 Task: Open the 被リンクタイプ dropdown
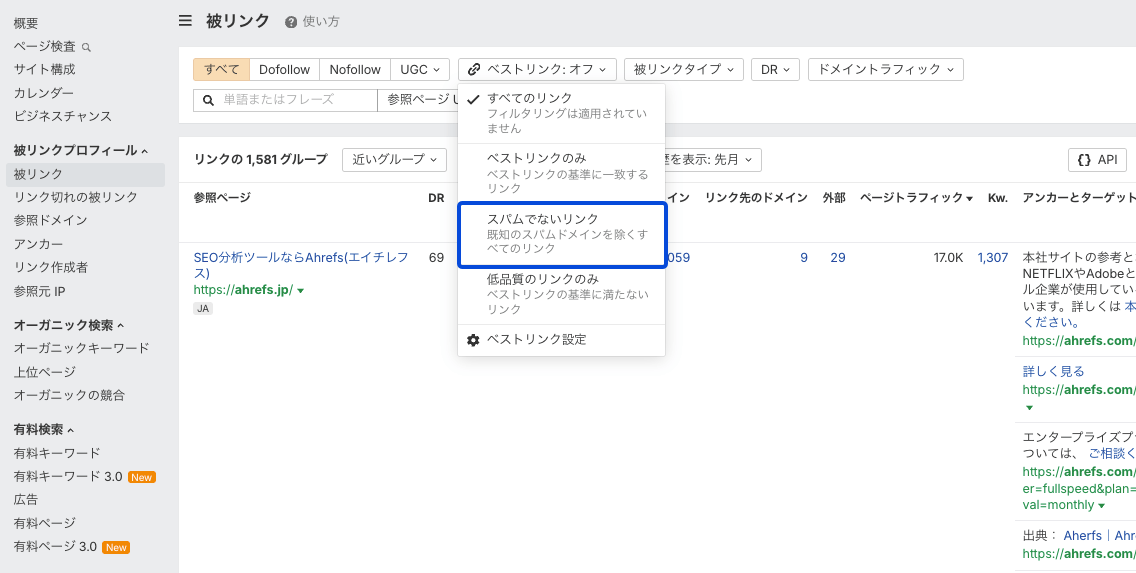683,70
